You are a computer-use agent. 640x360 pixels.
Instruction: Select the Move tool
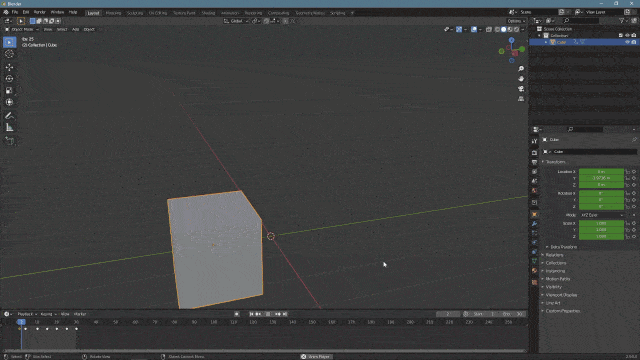pos(9,67)
